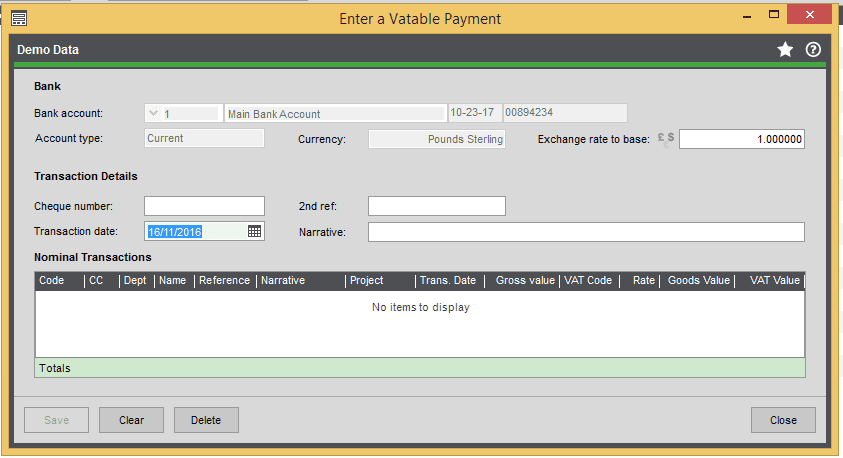The height and width of the screenshot is (458, 843).
Task: Maximize the Enter a Vatable Payment window
Action: (x=774, y=15)
